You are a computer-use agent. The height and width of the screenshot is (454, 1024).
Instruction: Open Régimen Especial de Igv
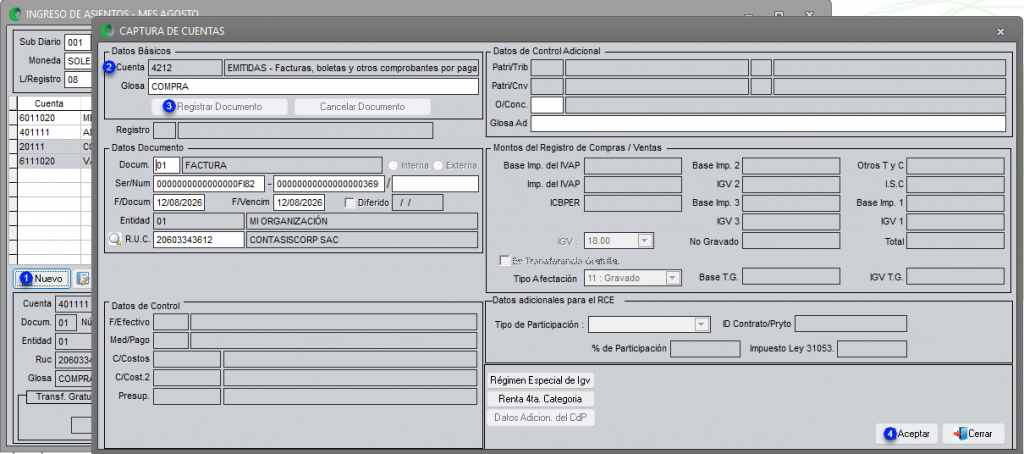pyautogui.click(x=541, y=380)
